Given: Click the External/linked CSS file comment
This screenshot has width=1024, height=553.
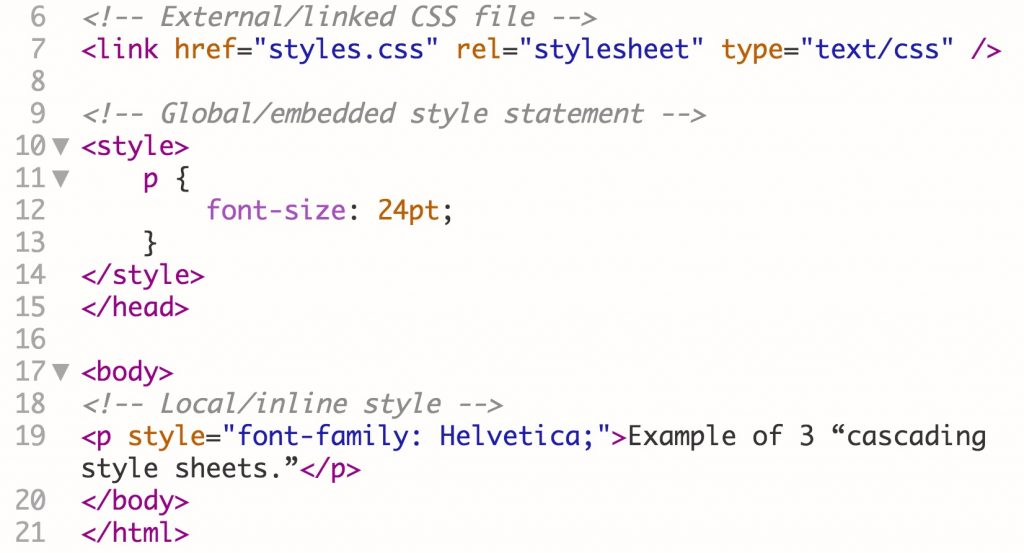Looking at the screenshot, I should (x=339, y=17).
